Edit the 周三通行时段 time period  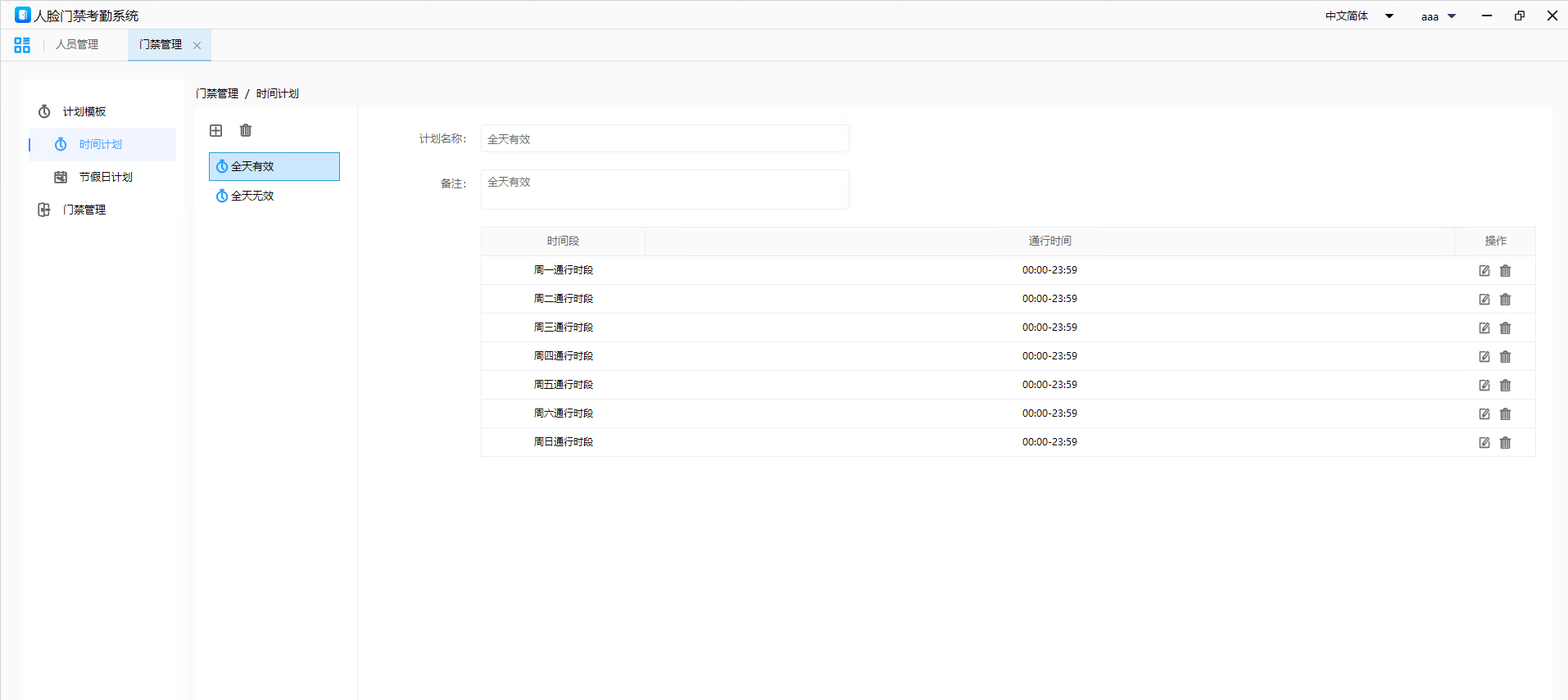point(1484,328)
